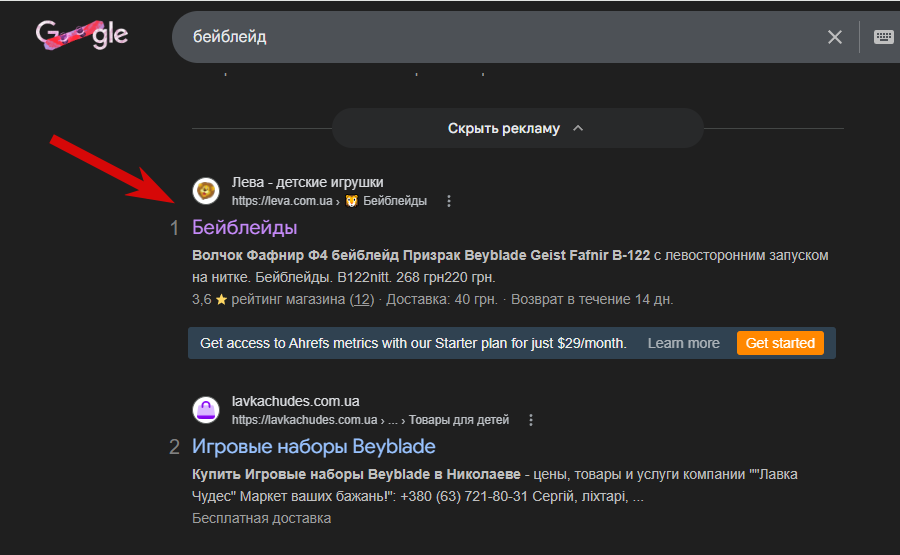
Task: Click the "Товары для детей" breadcrumb
Action: tap(459, 420)
